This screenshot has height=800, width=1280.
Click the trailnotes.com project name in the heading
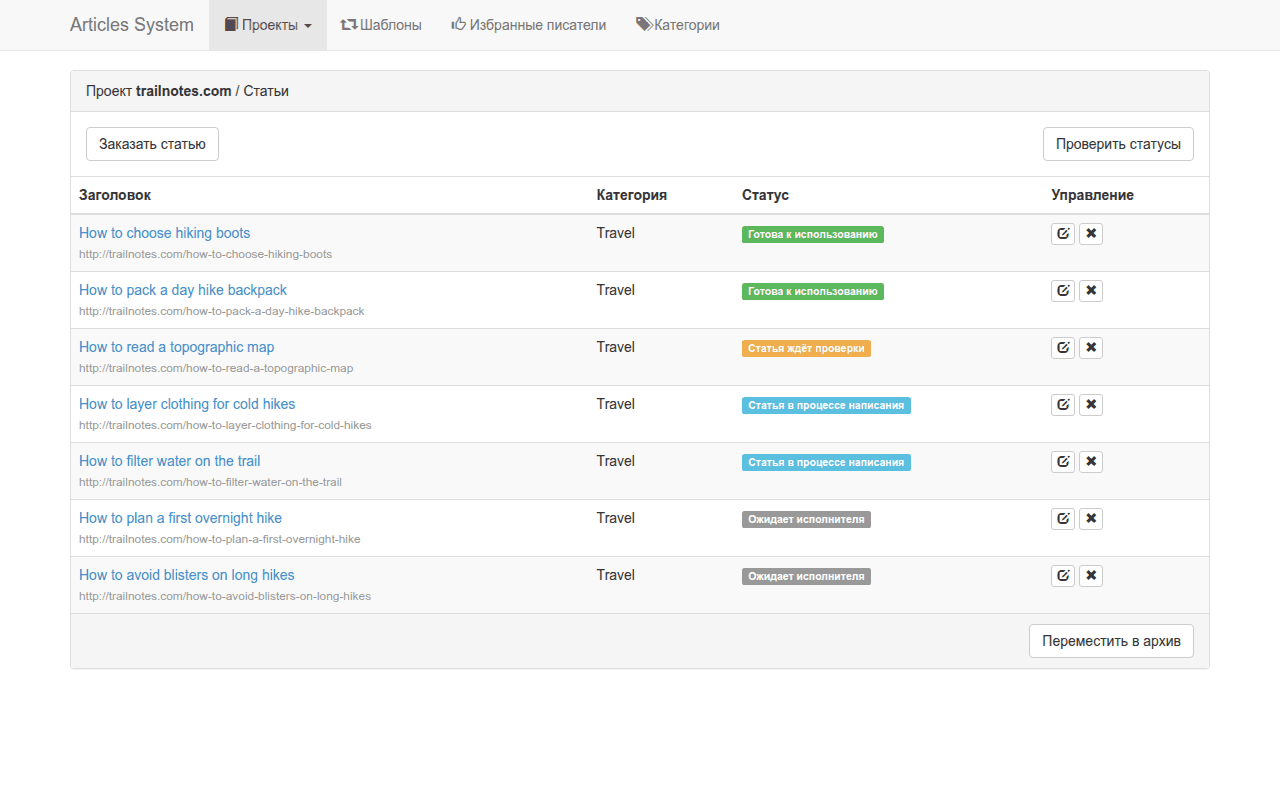tap(184, 91)
